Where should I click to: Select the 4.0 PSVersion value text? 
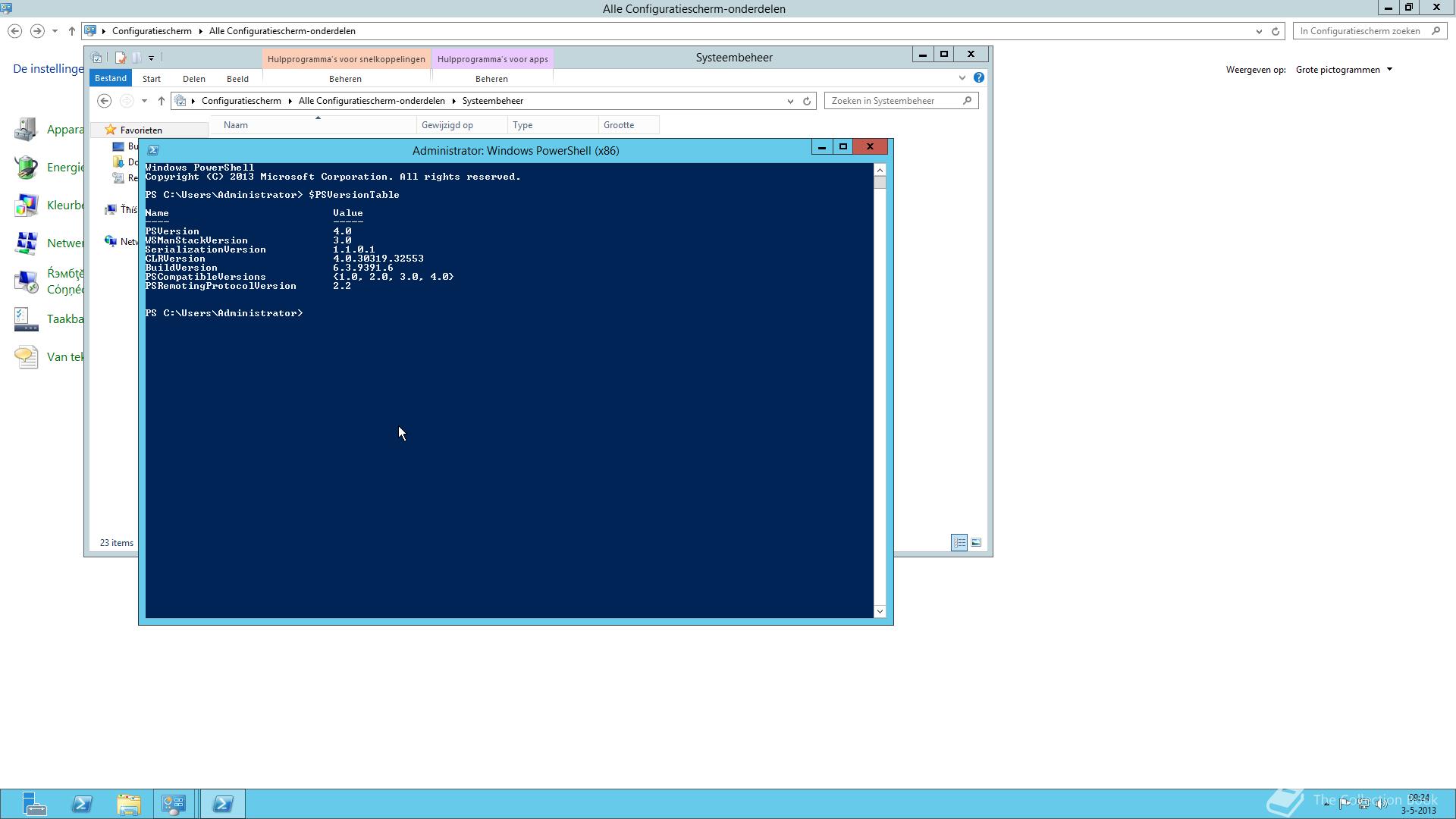[x=342, y=231]
